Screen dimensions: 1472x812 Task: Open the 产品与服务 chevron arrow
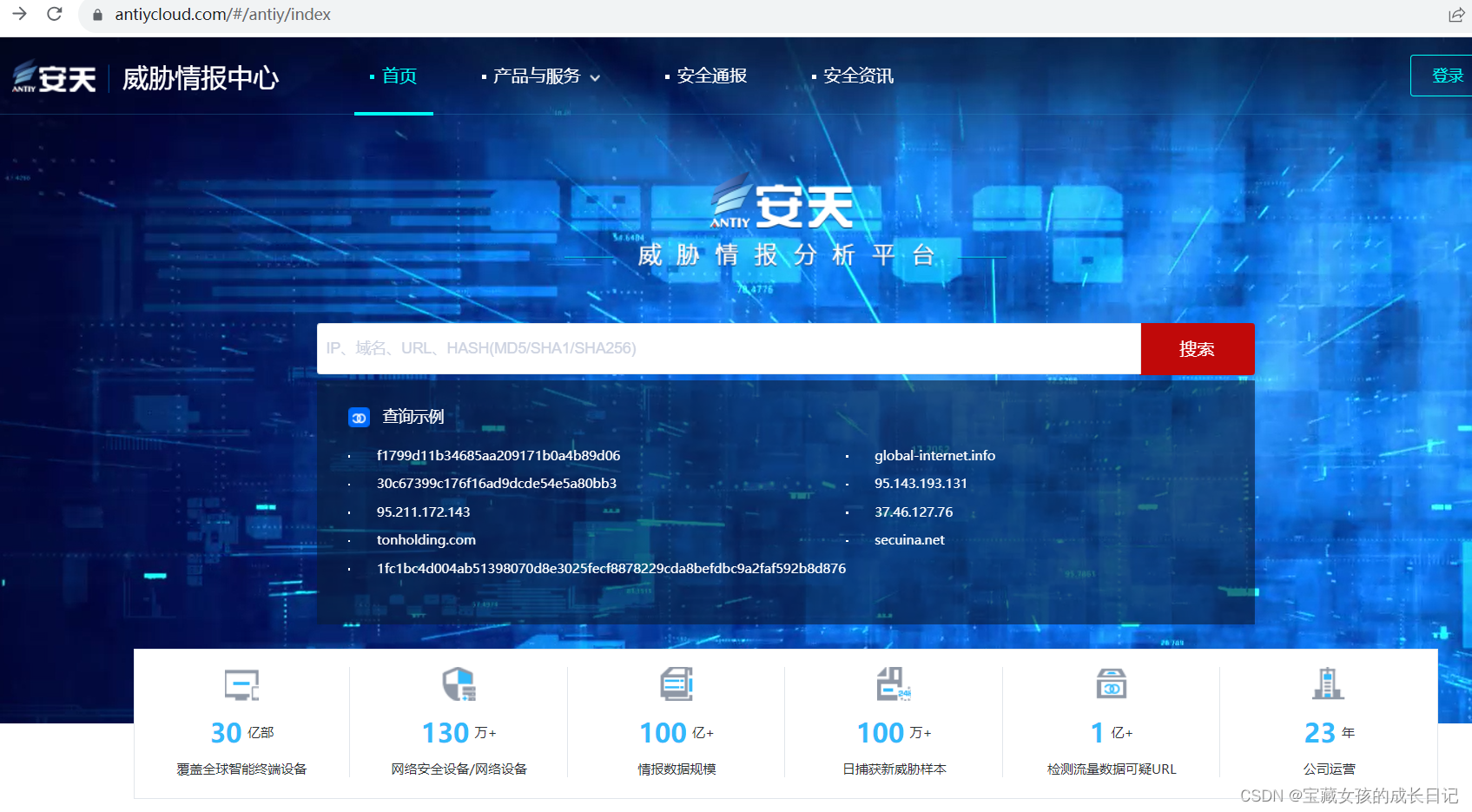(x=595, y=78)
